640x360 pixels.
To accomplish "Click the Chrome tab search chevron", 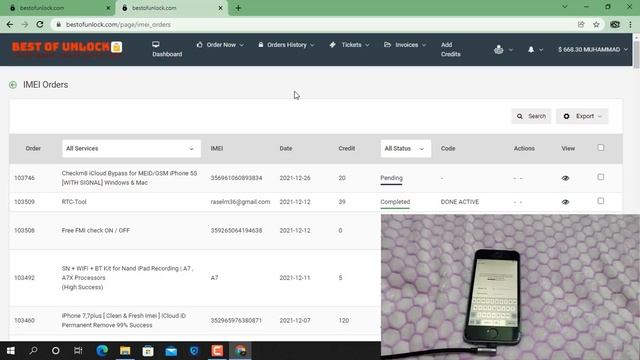I will pyautogui.click(x=564, y=7).
